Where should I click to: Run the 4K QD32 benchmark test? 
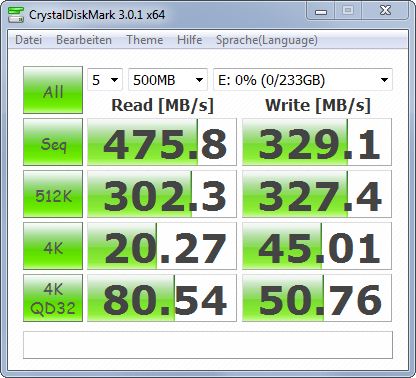click(53, 298)
